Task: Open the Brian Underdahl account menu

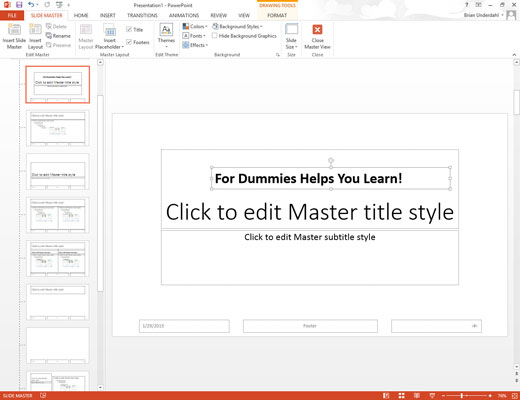Action: (x=484, y=15)
